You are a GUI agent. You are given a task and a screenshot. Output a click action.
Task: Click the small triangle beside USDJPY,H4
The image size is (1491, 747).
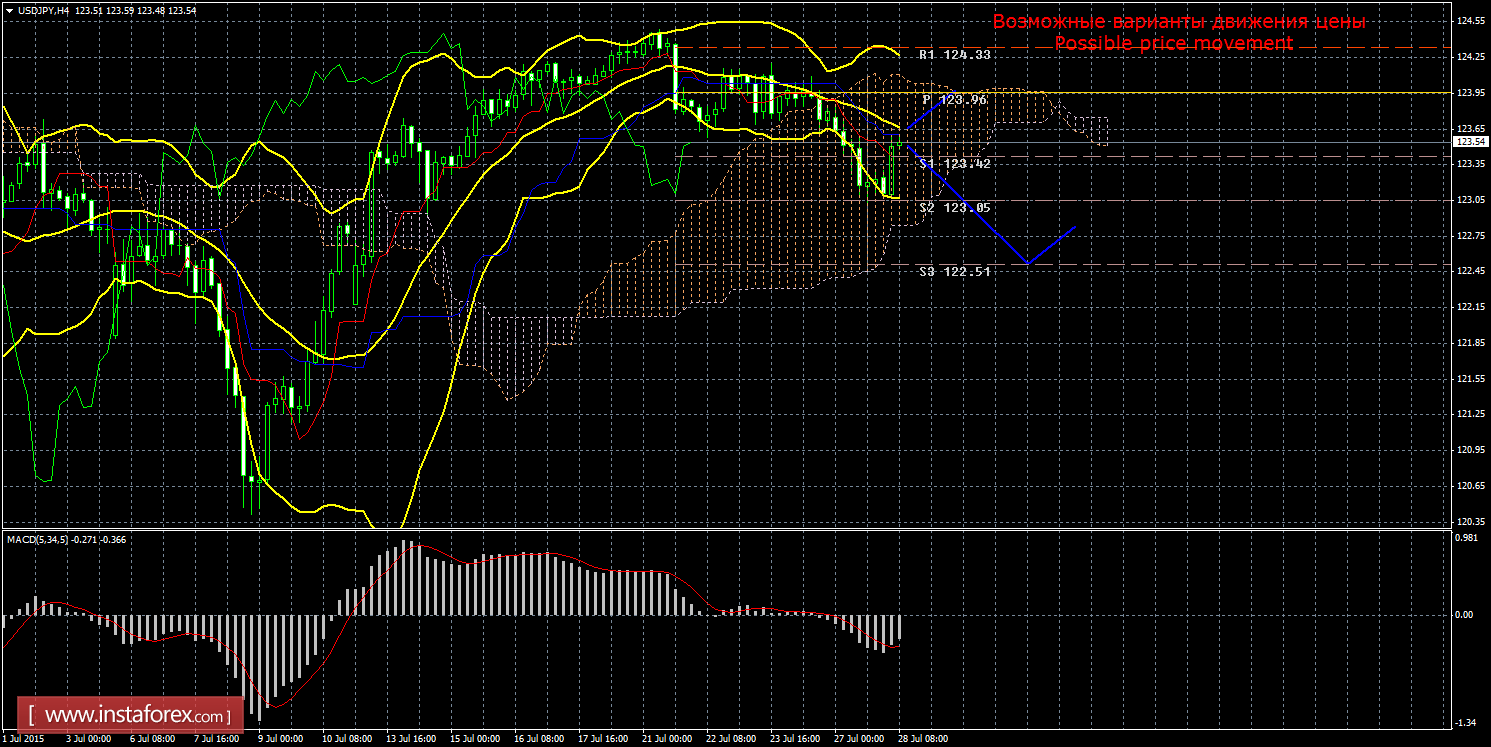[x=9, y=11]
